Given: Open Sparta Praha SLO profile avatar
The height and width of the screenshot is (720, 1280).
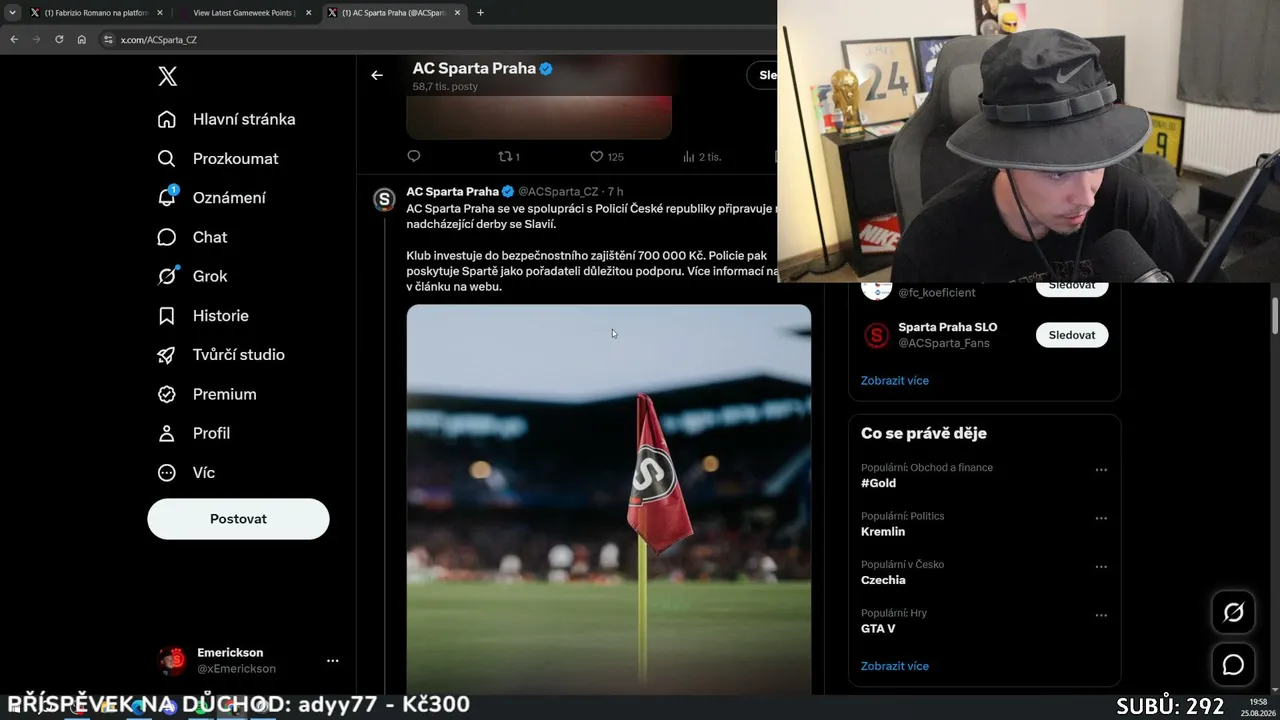Looking at the screenshot, I should click(877, 335).
